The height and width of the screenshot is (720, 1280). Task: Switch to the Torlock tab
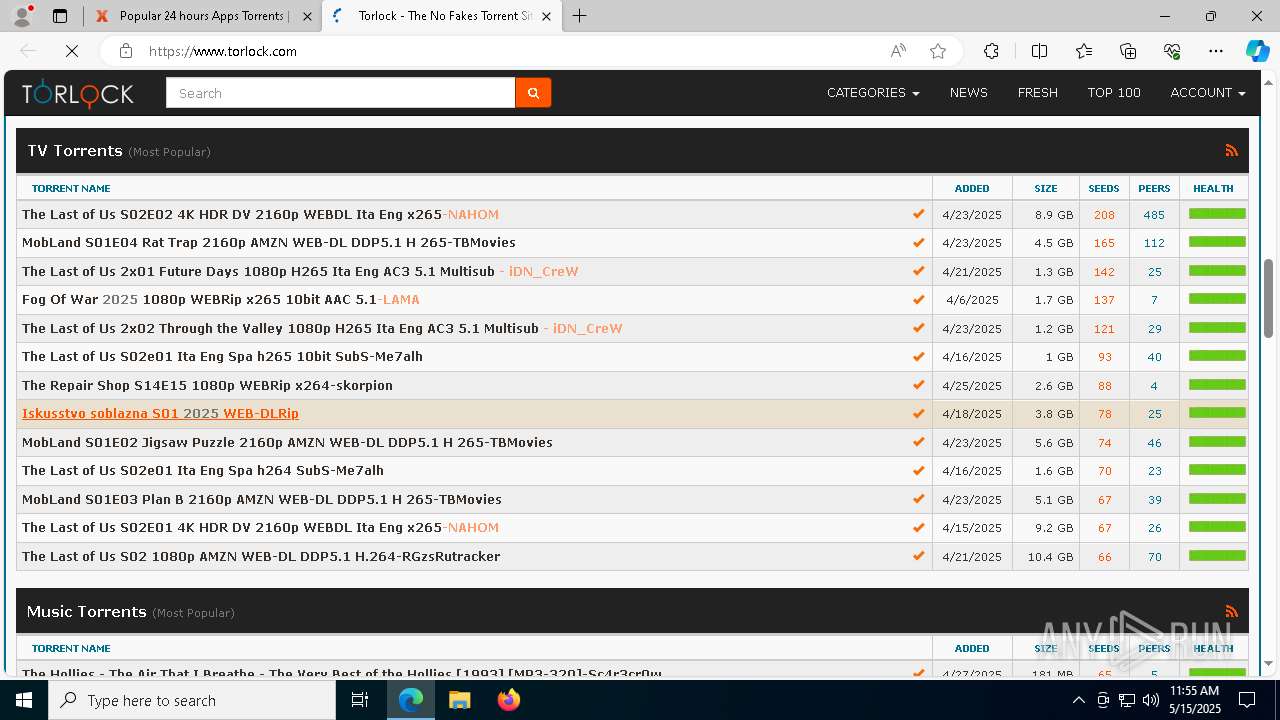point(442,16)
